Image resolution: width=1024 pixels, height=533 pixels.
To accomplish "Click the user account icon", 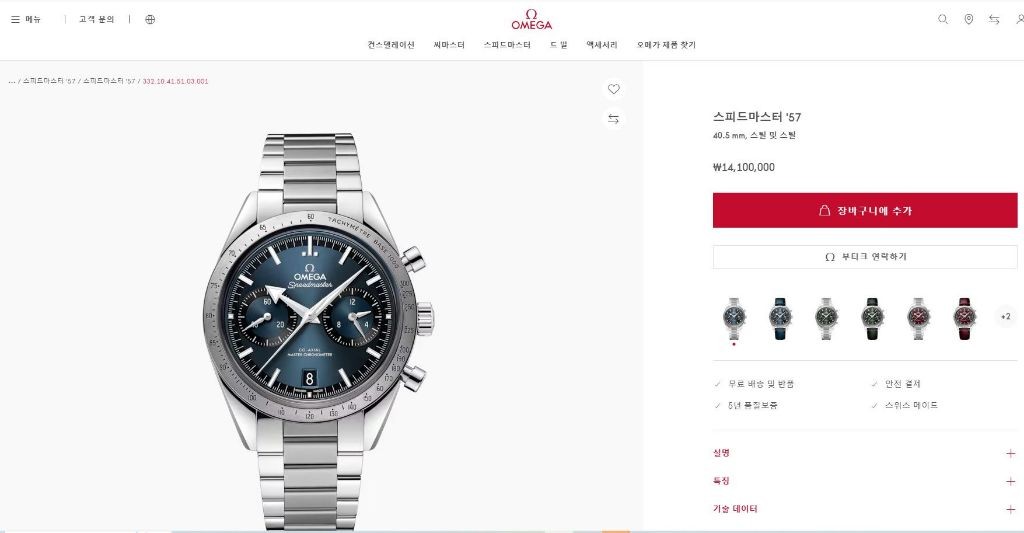I will tap(1020, 20).
